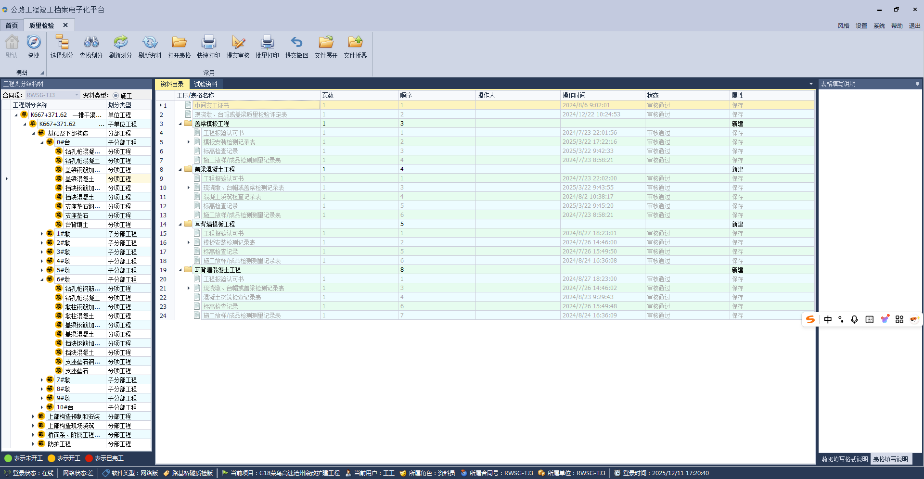Click the open folder icon in toolbar
The image size is (924, 479).
[x=180, y=42]
